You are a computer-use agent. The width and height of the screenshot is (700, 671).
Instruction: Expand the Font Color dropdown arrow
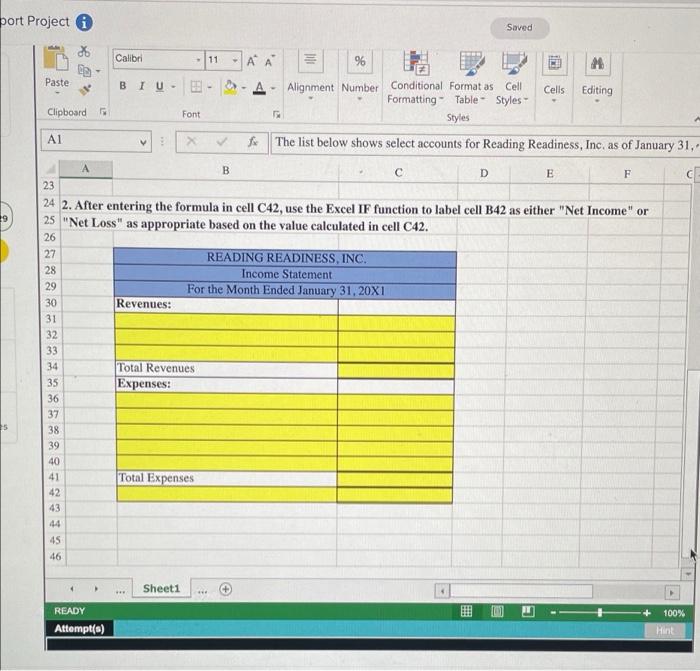click(x=273, y=88)
